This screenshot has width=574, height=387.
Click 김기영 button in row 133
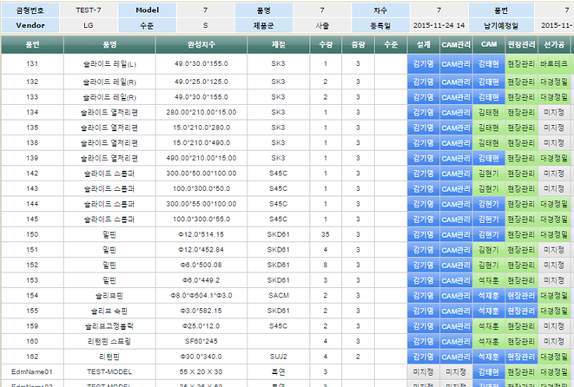click(x=423, y=97)
